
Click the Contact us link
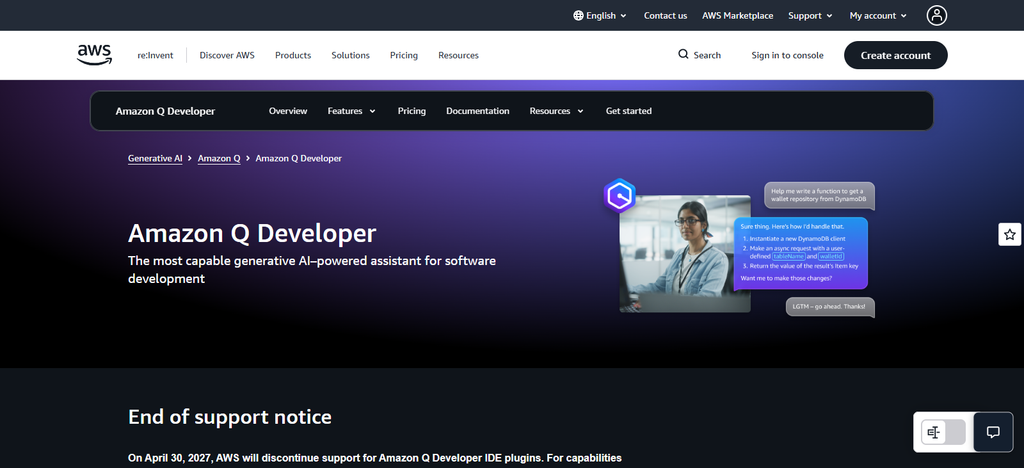[x=665, y=16]
